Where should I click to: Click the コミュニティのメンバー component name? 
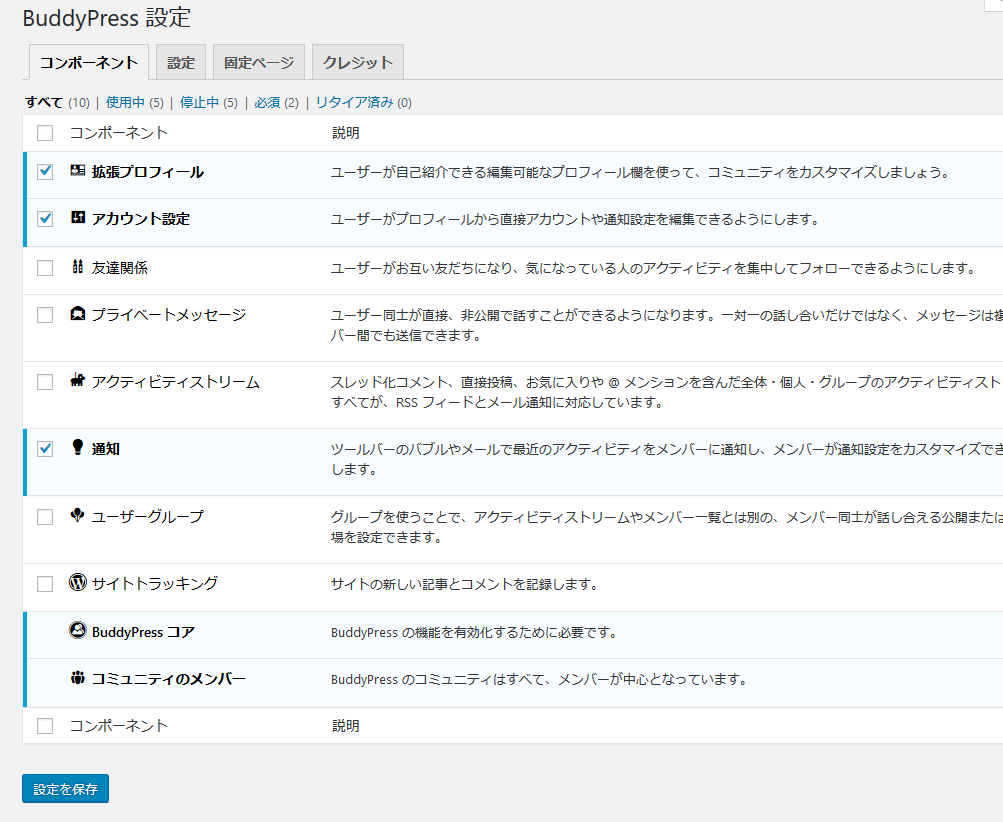click(169, 679)
